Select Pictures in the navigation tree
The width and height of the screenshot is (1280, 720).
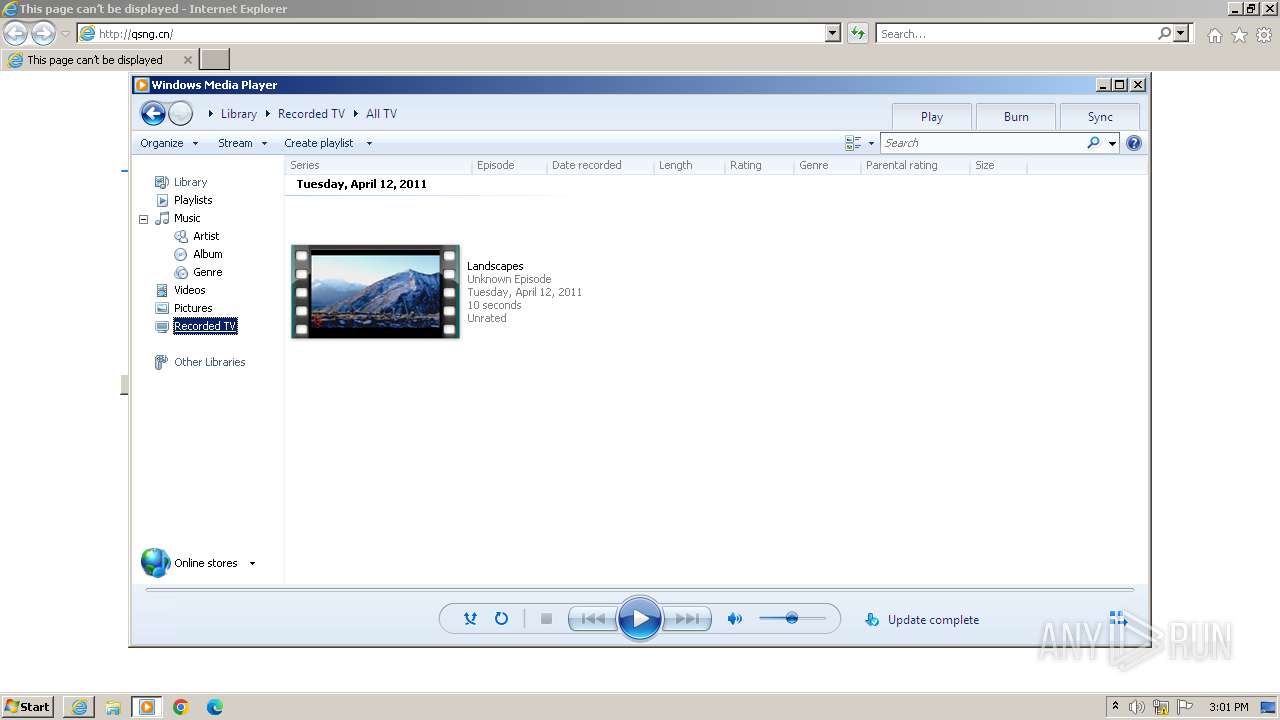coord(193,308)
